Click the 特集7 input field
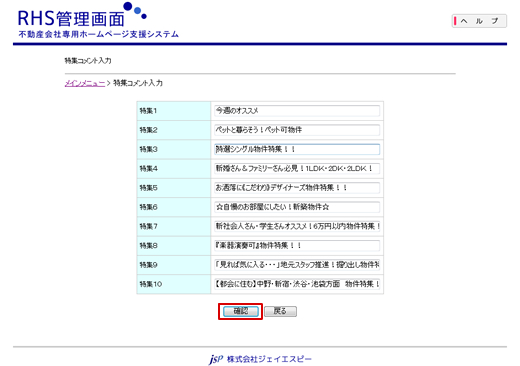The height and width of the screenshot is (366, 520). [297, 226]
